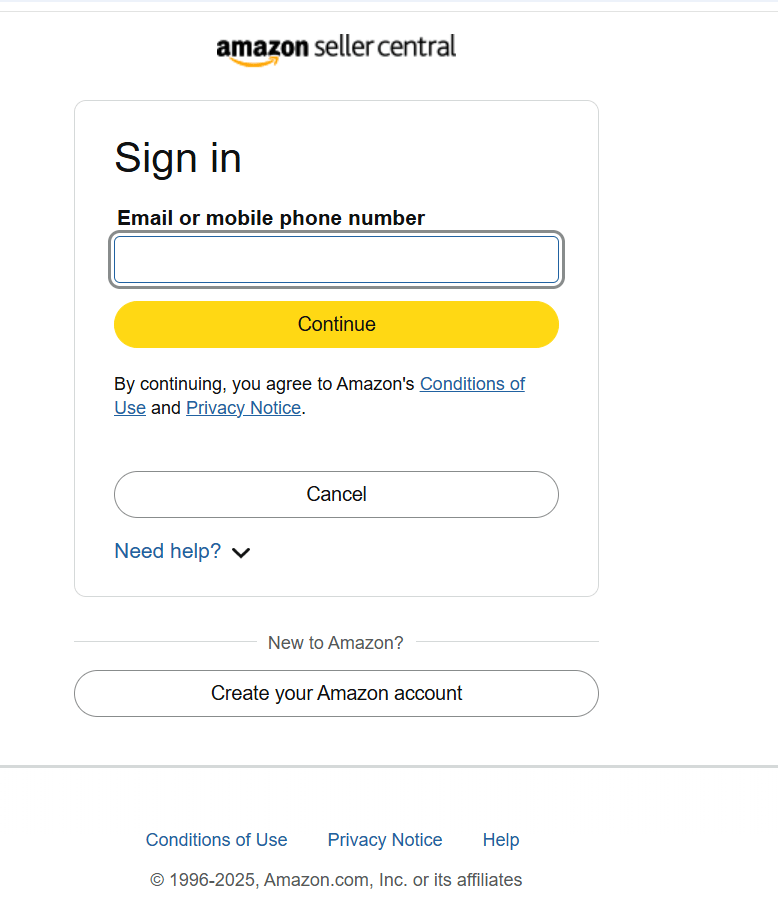Viewport: 778px width, 897px height.
Task: Open the footer Help link
Action: pyautogui.click(x=501, y=840)
